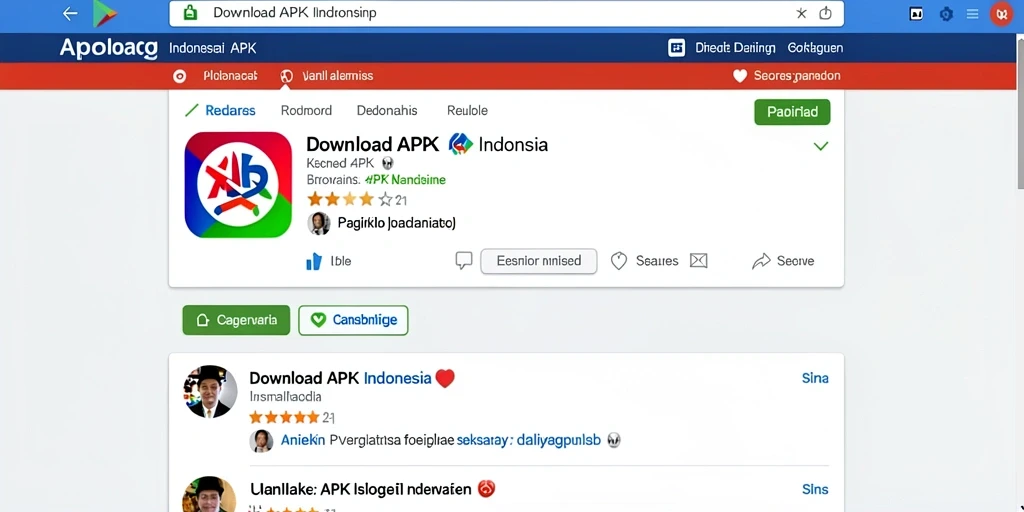Click the 'Seores panadon' text

pos(797,76)
